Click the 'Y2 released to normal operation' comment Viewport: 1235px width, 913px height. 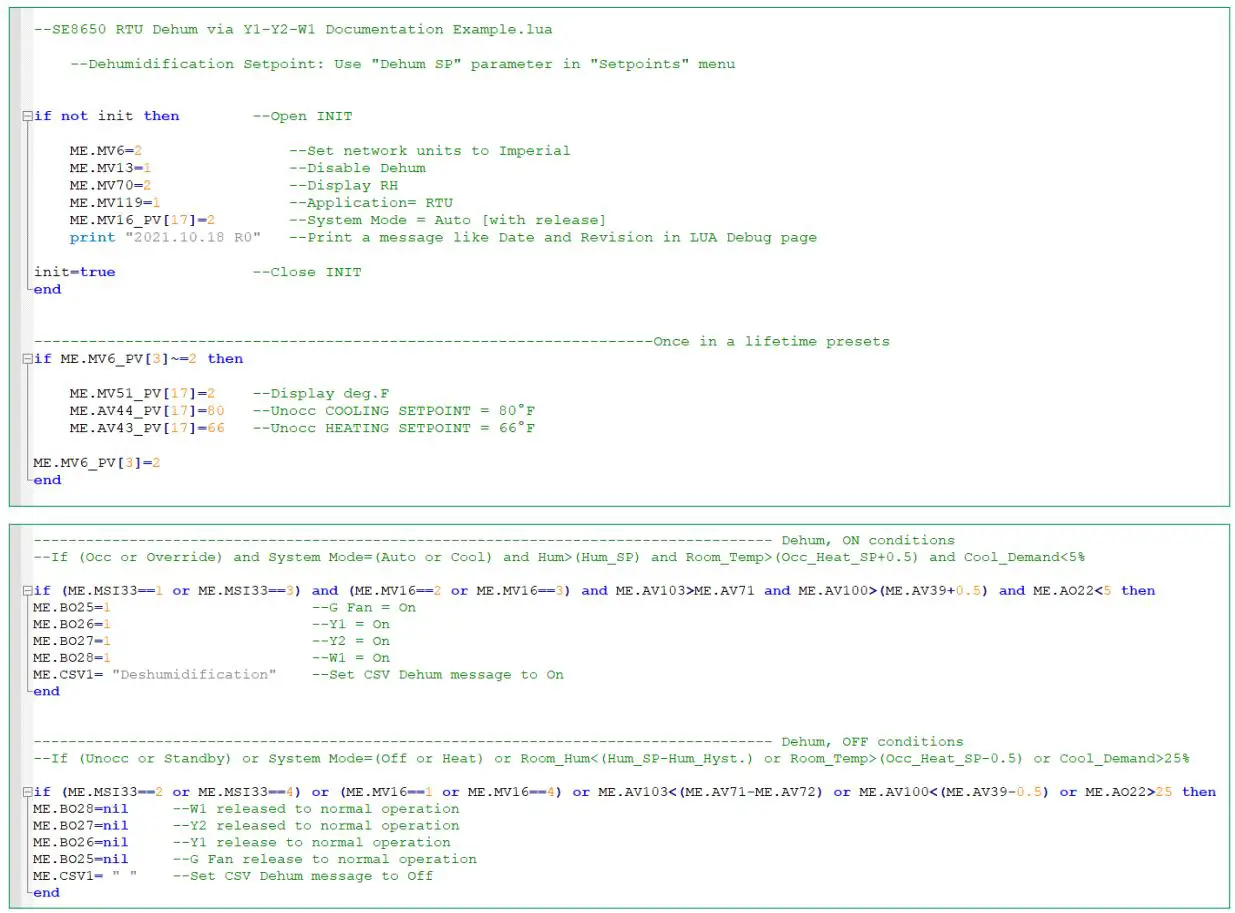click(317, 826)
